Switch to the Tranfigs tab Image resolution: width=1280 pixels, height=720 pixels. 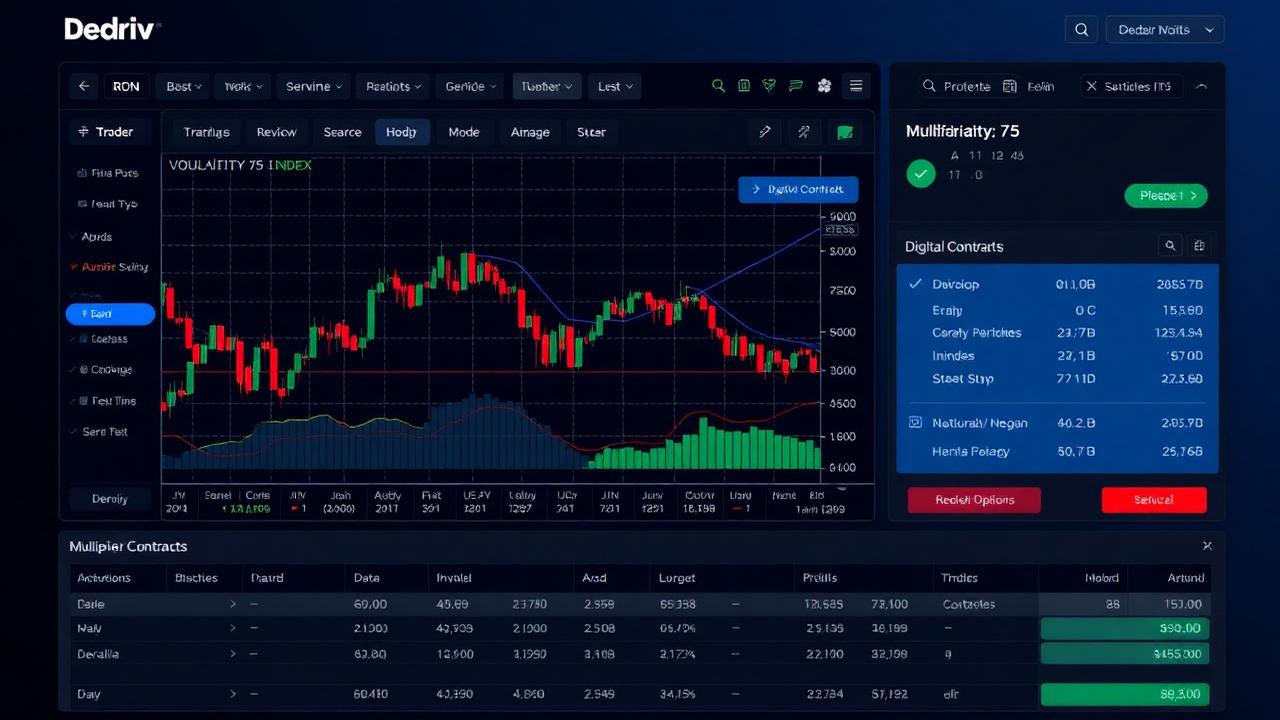tap(207, 132)
